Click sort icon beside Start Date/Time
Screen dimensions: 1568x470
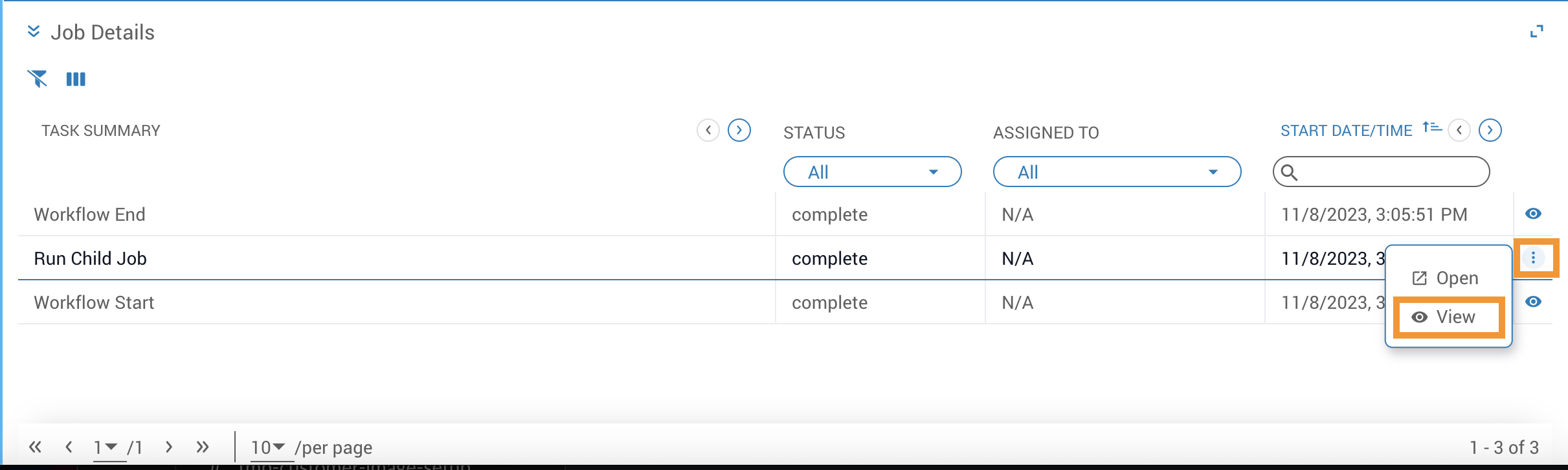point(1431,128)
